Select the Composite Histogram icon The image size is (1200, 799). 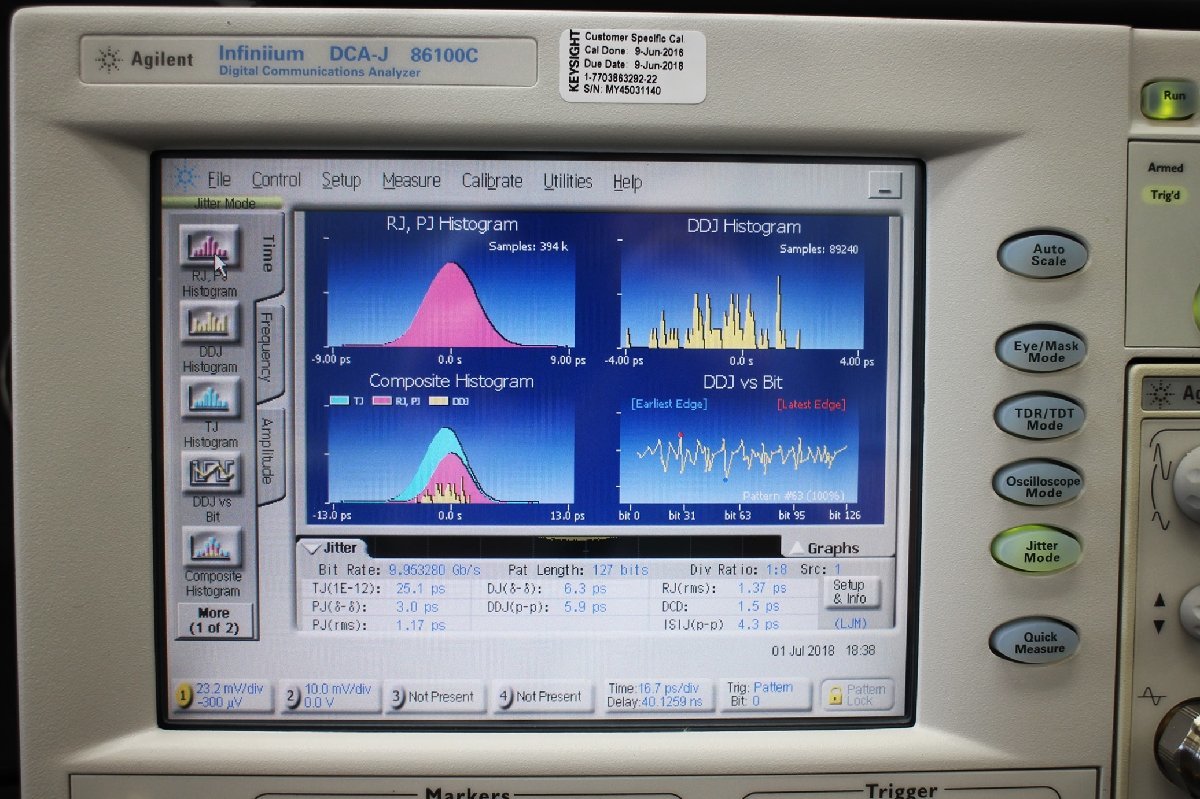[212, 547]
